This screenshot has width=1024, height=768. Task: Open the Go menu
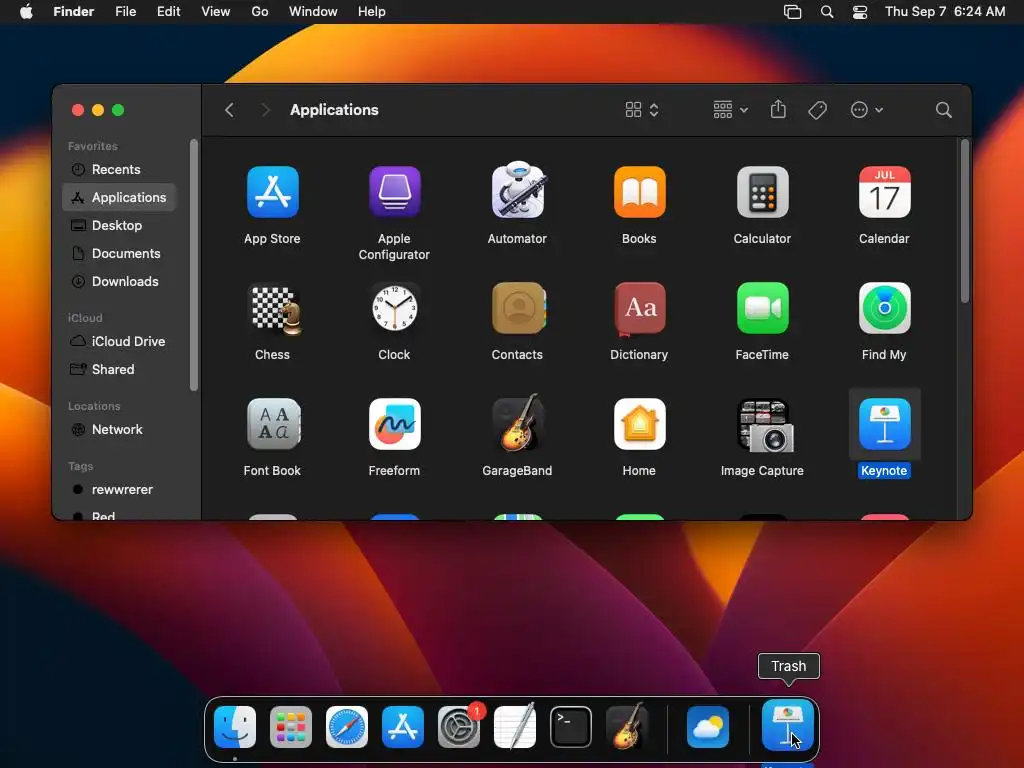click(x=260, y=12)
